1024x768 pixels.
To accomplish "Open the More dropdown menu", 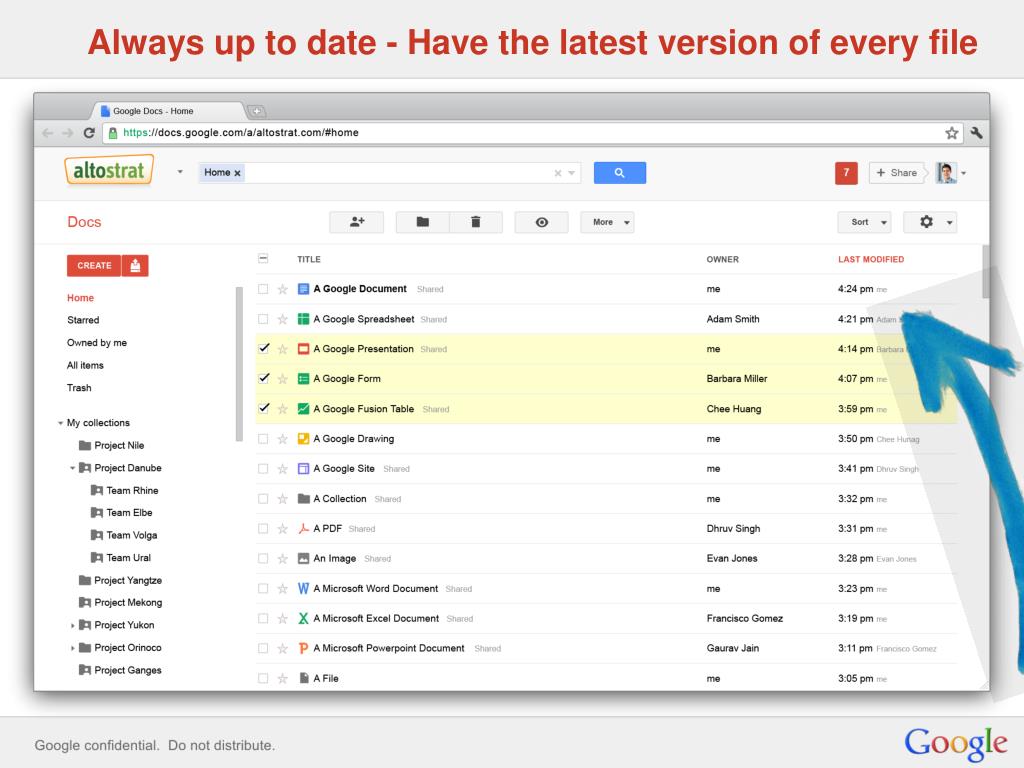I will [607, 222].
